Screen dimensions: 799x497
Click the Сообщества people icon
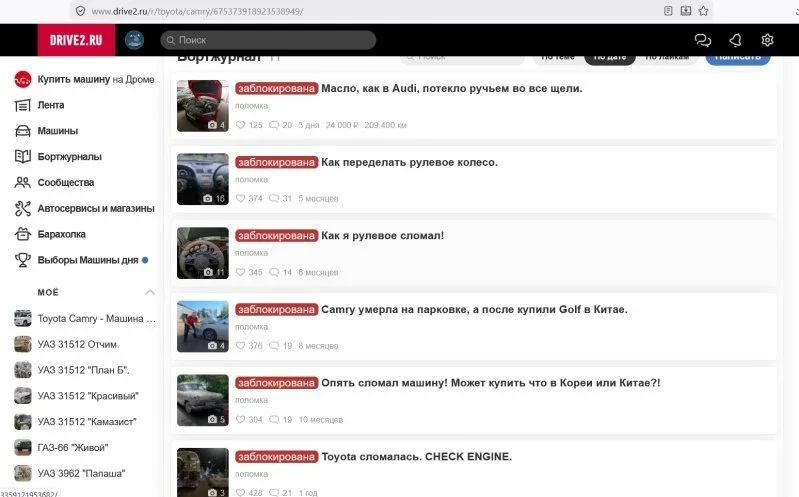coord(22,182)
